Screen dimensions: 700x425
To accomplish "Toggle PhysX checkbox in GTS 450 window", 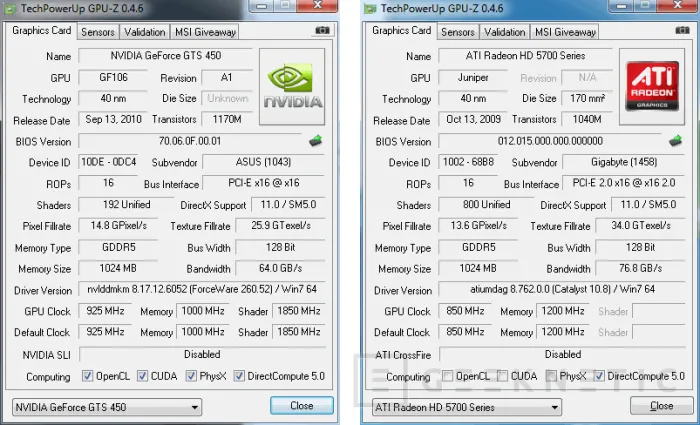I will pos(191,376).
